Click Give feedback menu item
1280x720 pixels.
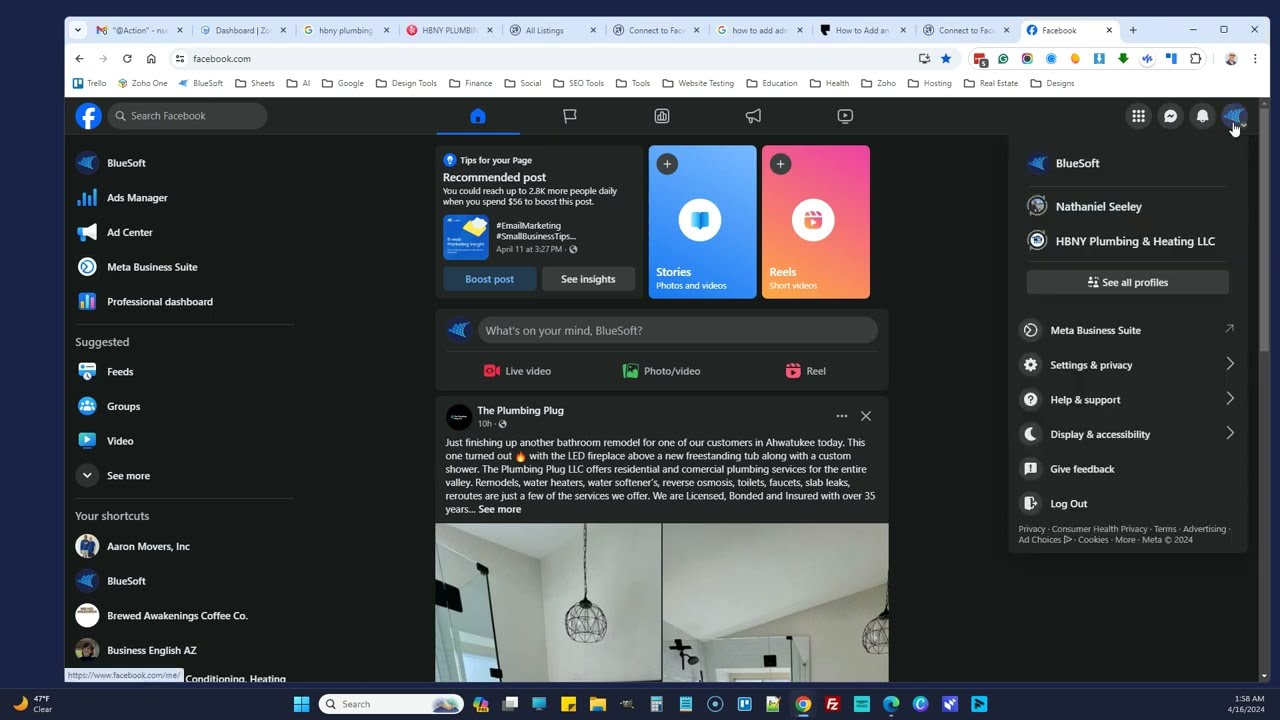pos(1128,469)
